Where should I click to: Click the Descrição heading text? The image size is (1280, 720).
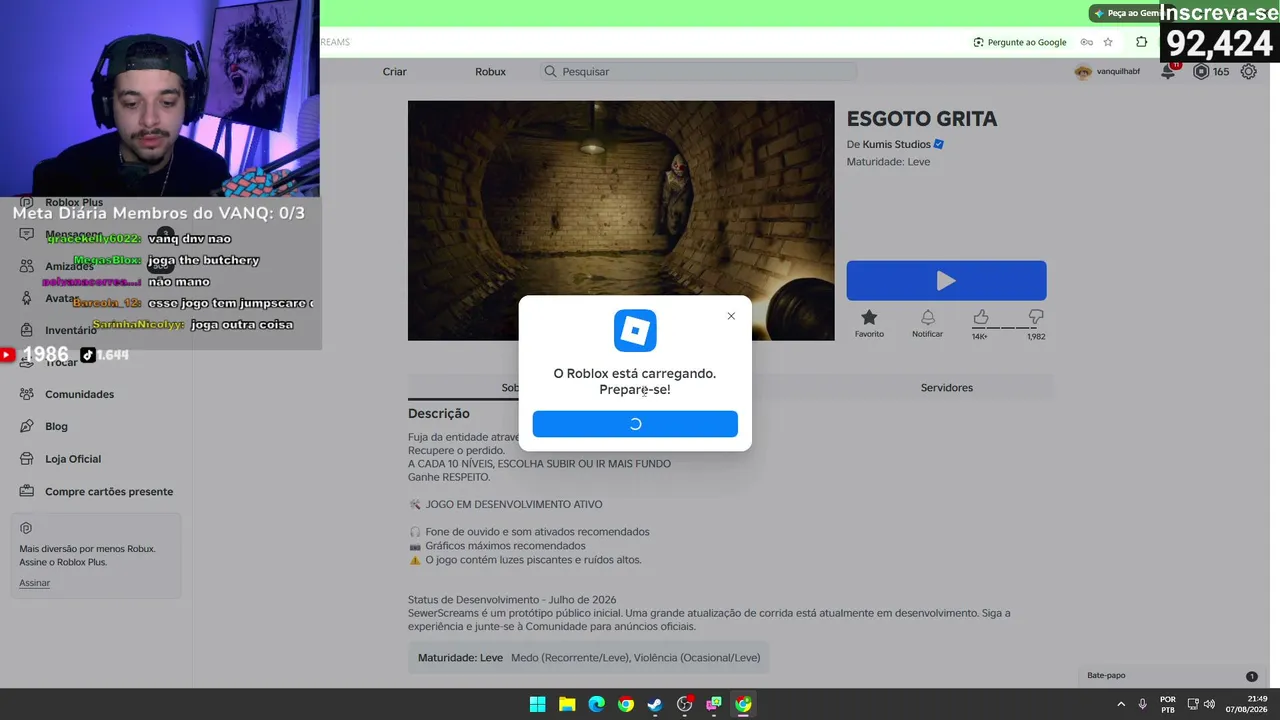tap(438, 413)
